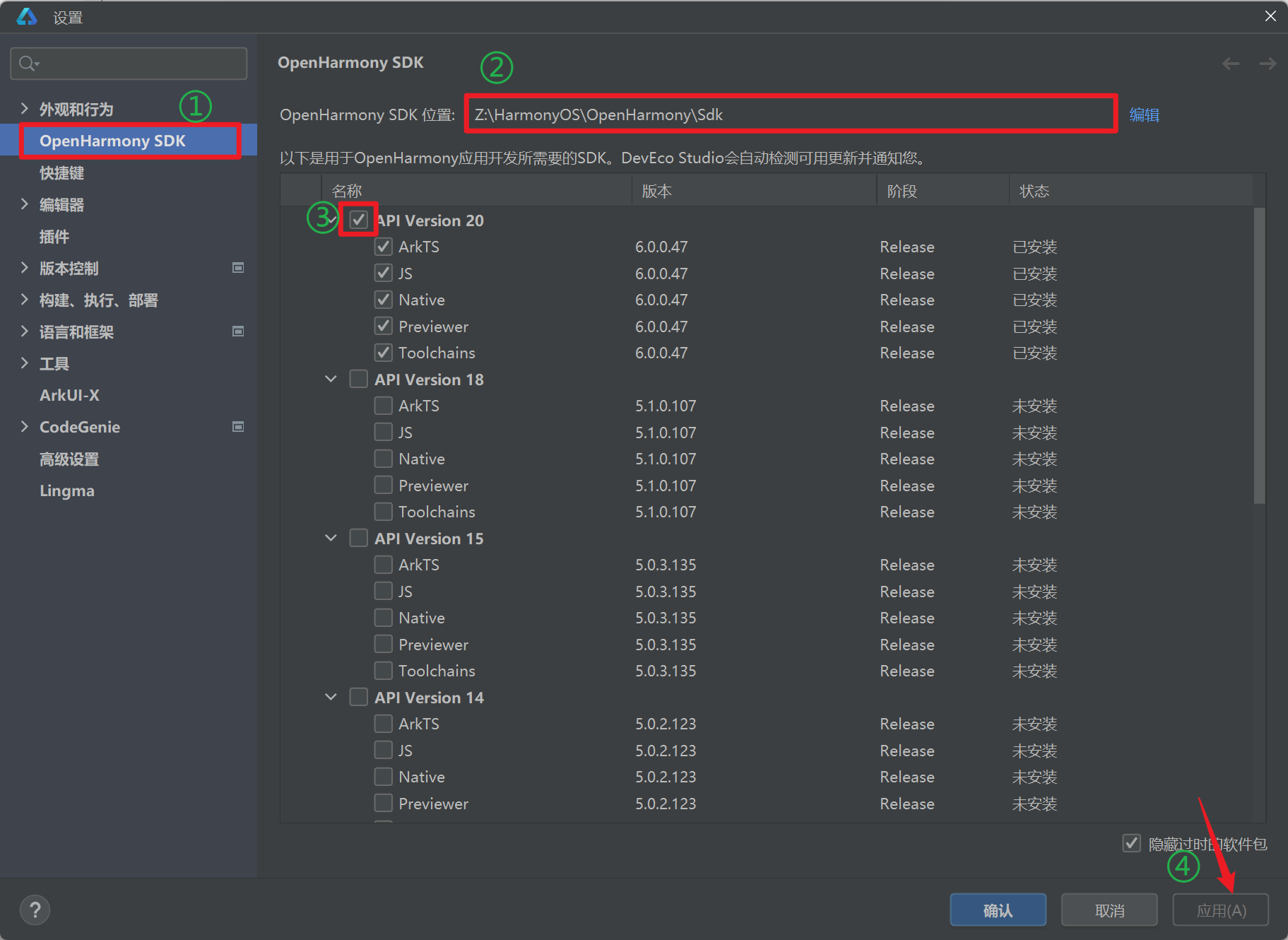Click the 应用(A) button
The height and width of the screenshot is (940, 1288).
tap(1221, 910)
